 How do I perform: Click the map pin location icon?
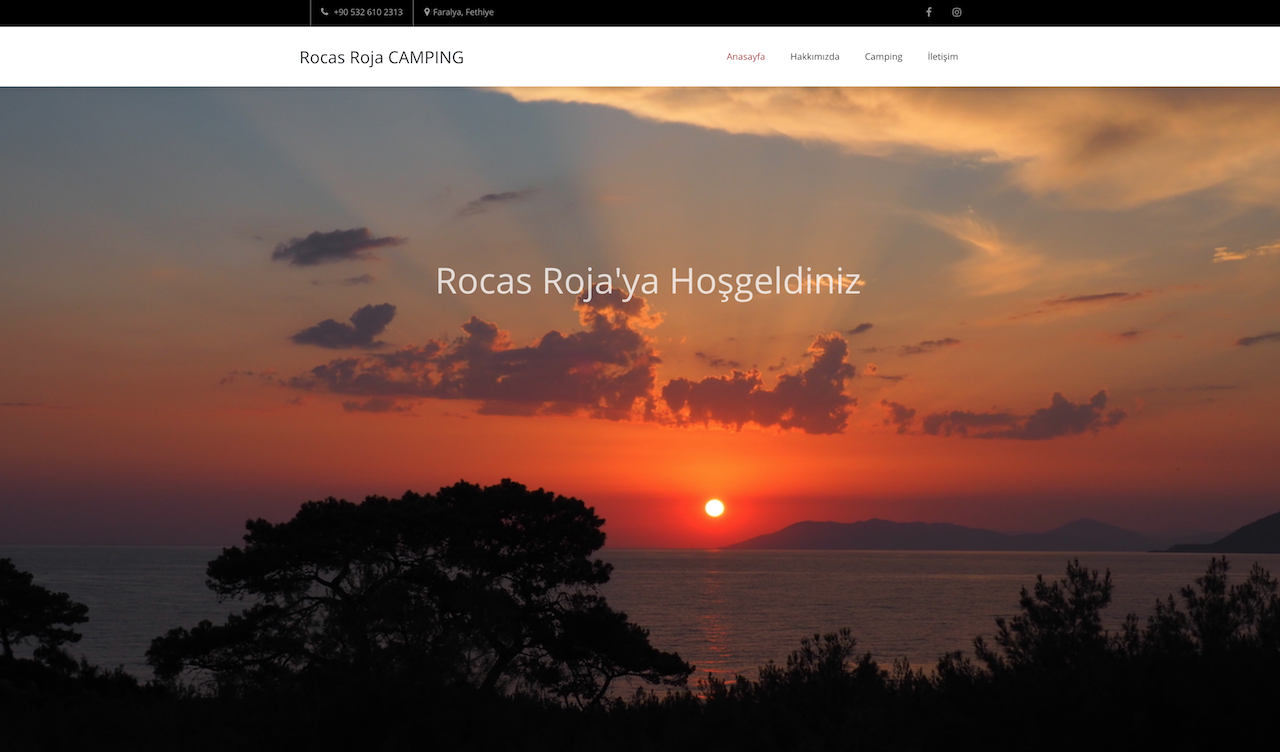pos(427,12)
